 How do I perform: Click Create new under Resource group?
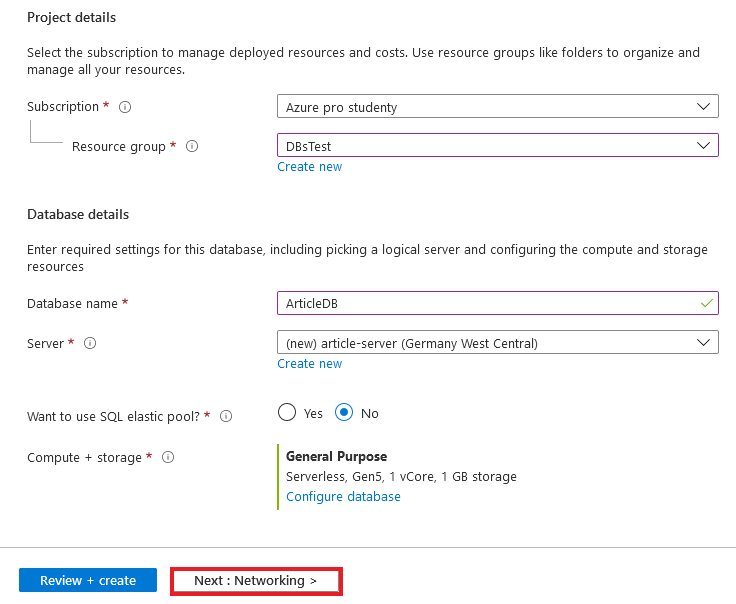coord(309,167)
